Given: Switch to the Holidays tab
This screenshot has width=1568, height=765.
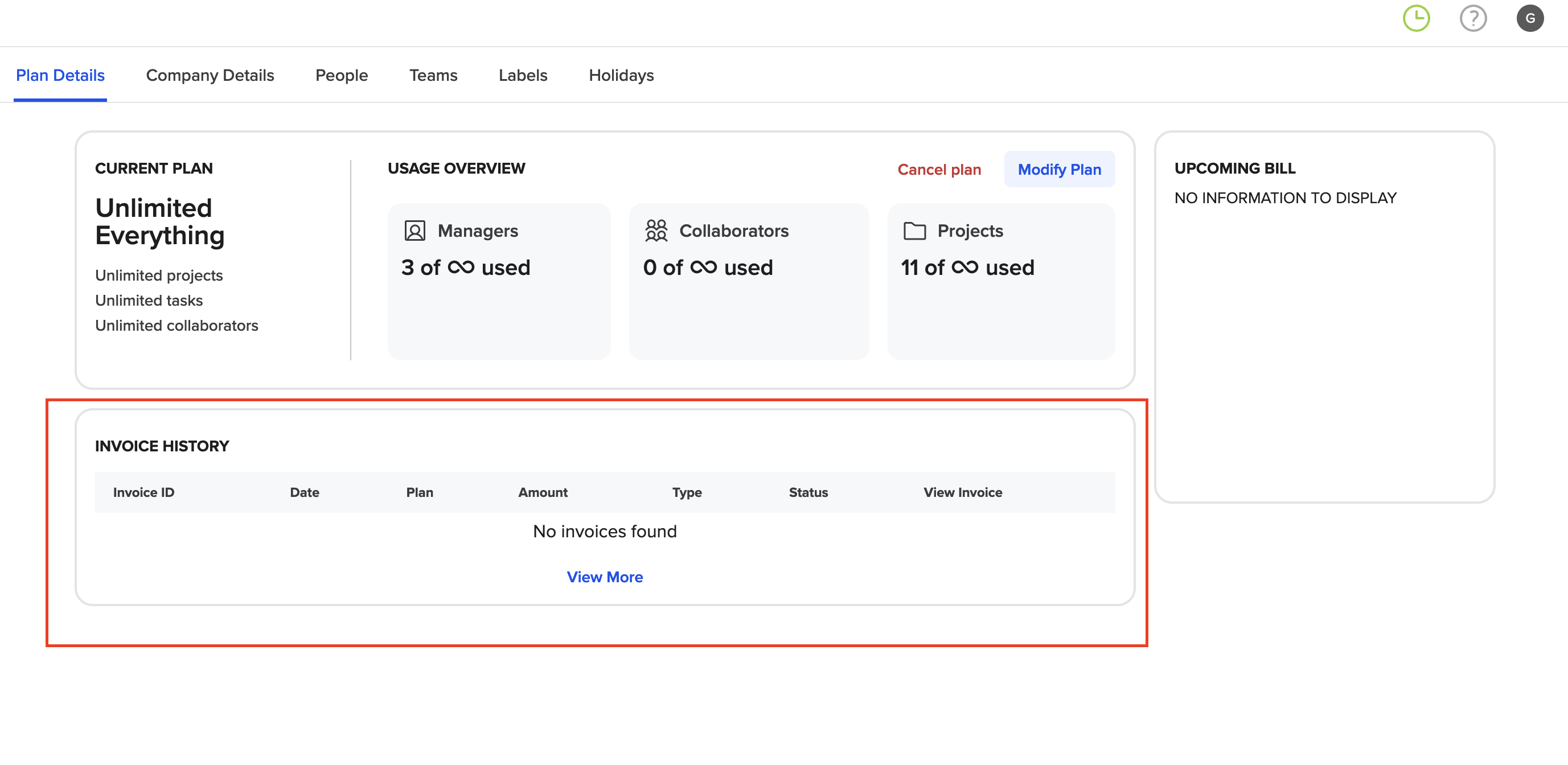Looking at the screenshot, I should 621,76.
